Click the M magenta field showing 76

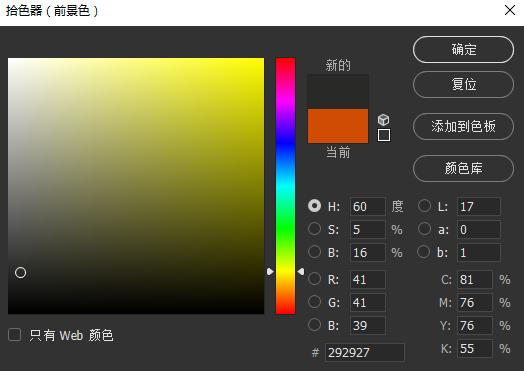click(475, 302)
